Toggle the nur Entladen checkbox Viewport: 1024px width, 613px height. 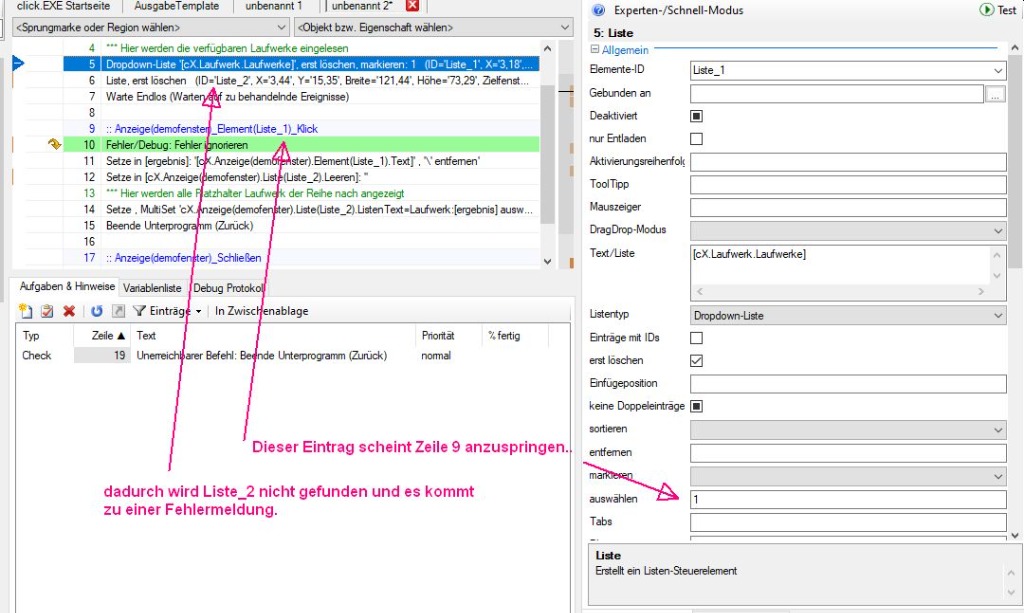tap(696, 138)
